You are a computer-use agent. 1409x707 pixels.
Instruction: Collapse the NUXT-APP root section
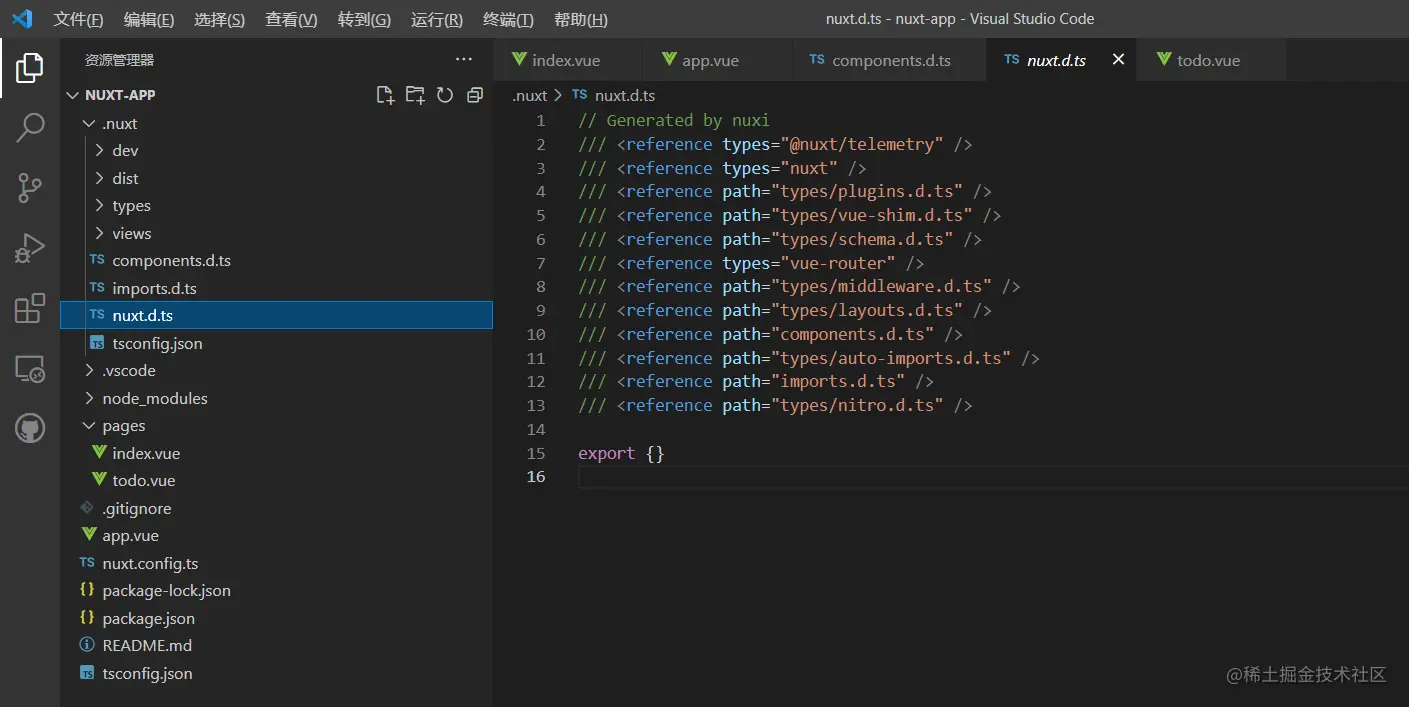[x=72, y=95]
